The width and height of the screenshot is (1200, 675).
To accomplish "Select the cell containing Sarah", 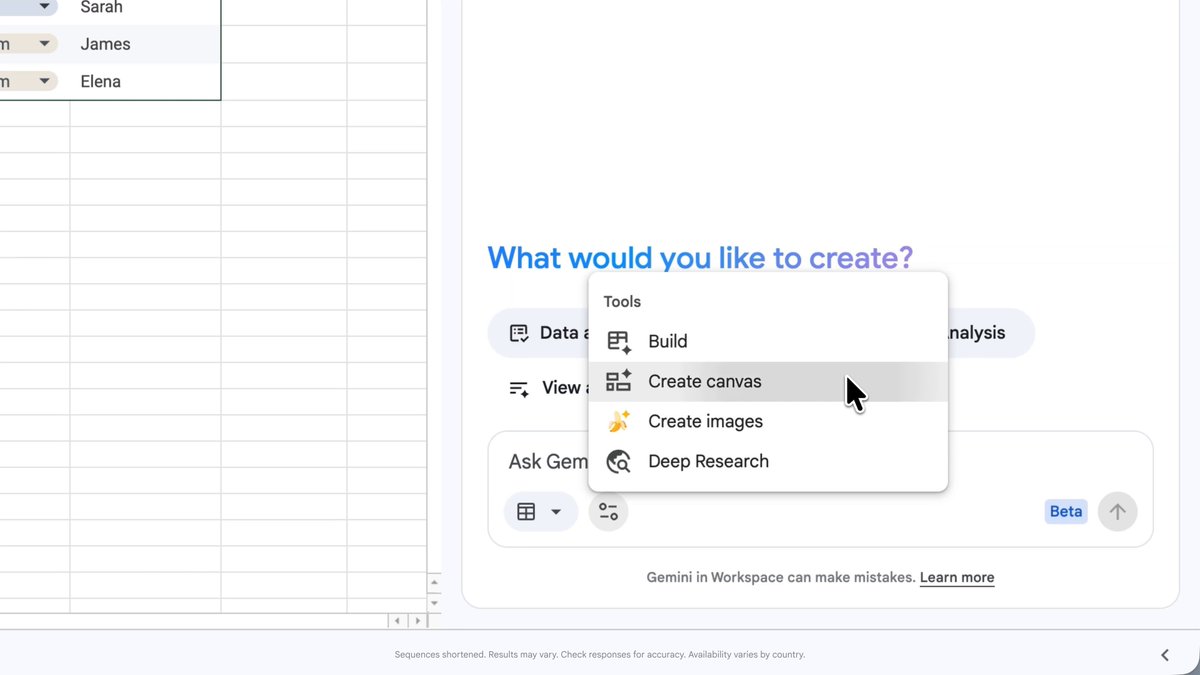I will [145, 10].
